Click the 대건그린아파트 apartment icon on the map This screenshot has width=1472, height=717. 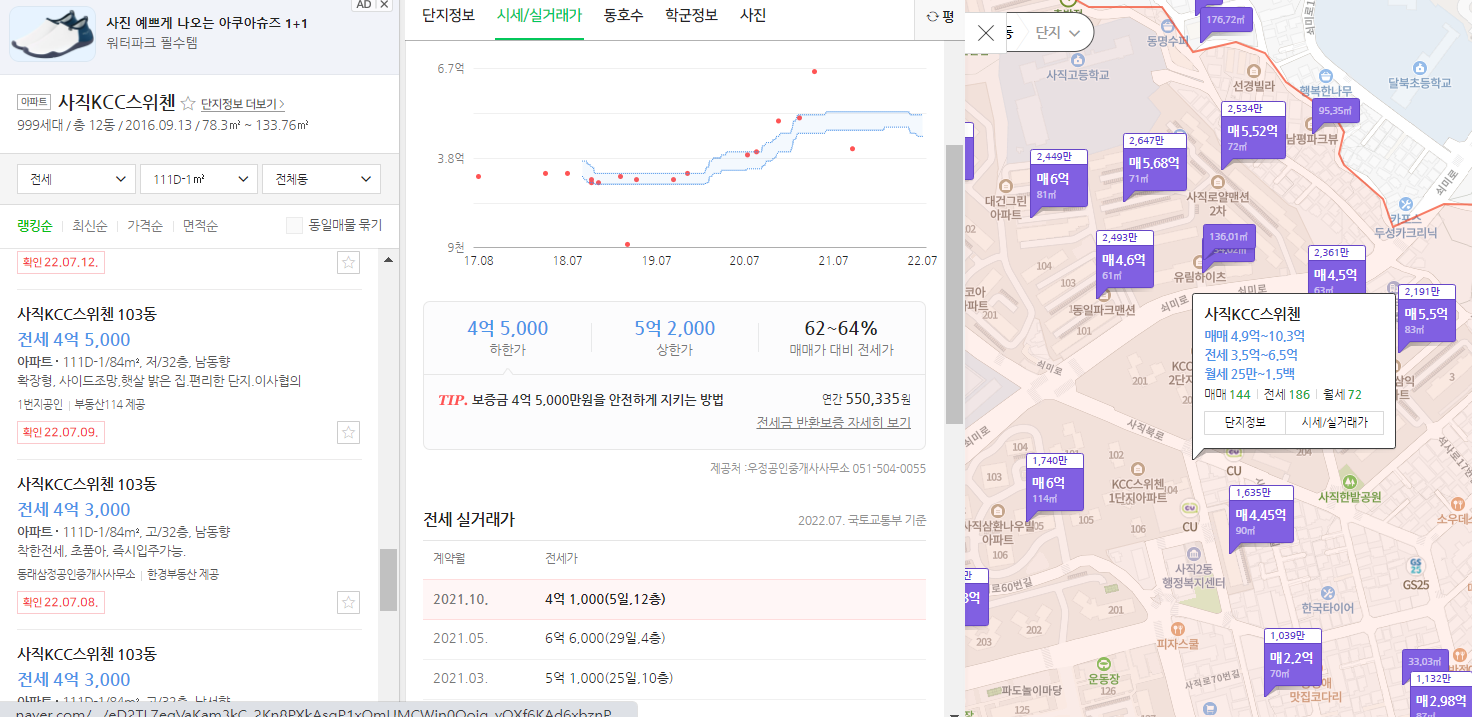[x=1005, y=186]
